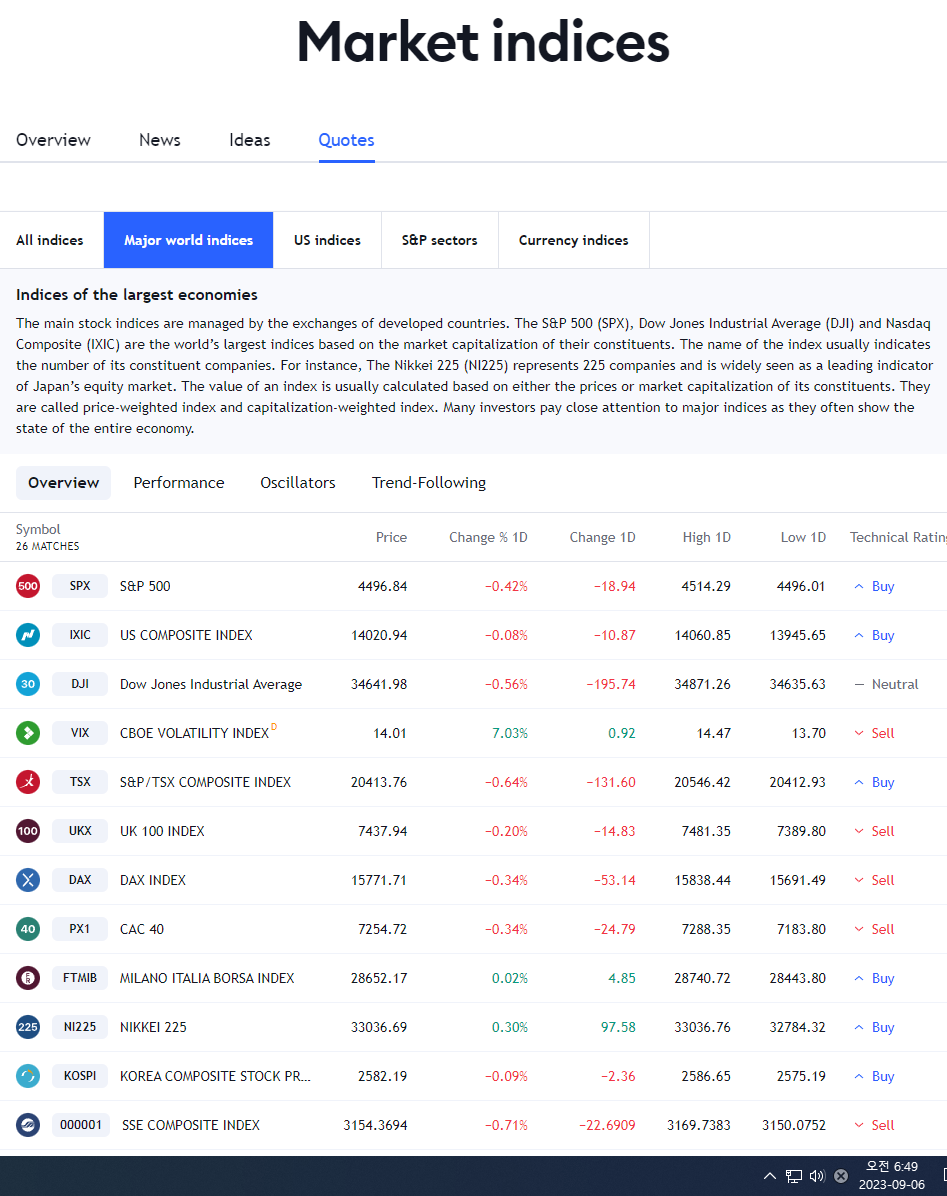Click the DAX blue logo icon
Screen dimensions: 947x1196
(28, 880)
